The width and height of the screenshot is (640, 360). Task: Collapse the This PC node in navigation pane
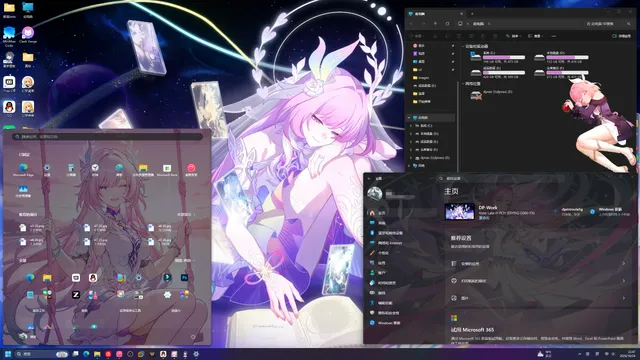pyautogui.click(x=409, y=118)
